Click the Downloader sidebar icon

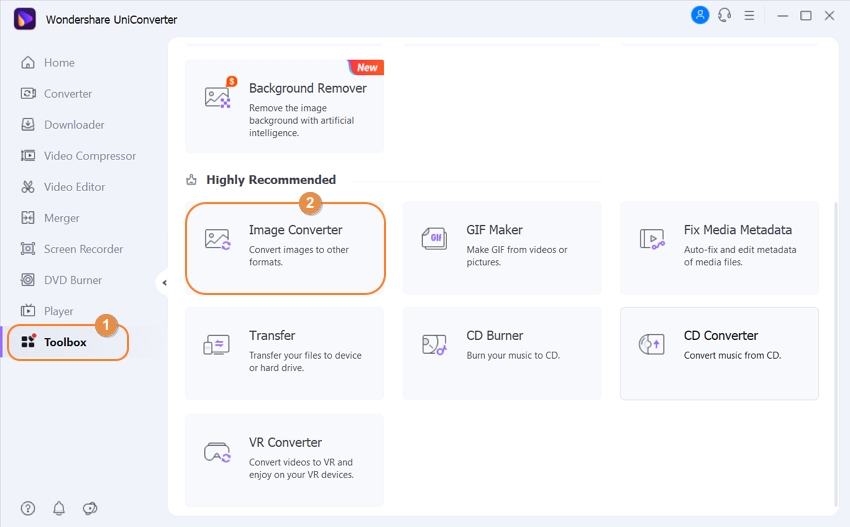(x=28, y=125)
